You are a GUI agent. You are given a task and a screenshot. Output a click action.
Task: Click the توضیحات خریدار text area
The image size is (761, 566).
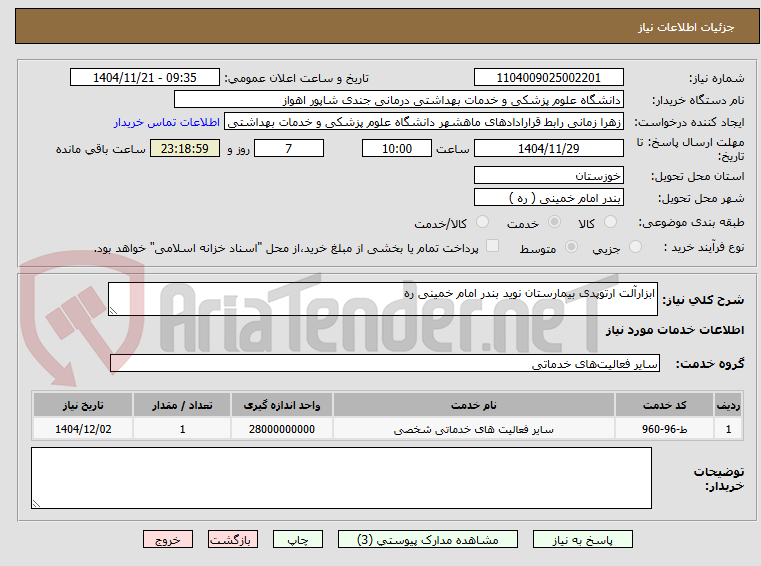click(x=341, y=478)
